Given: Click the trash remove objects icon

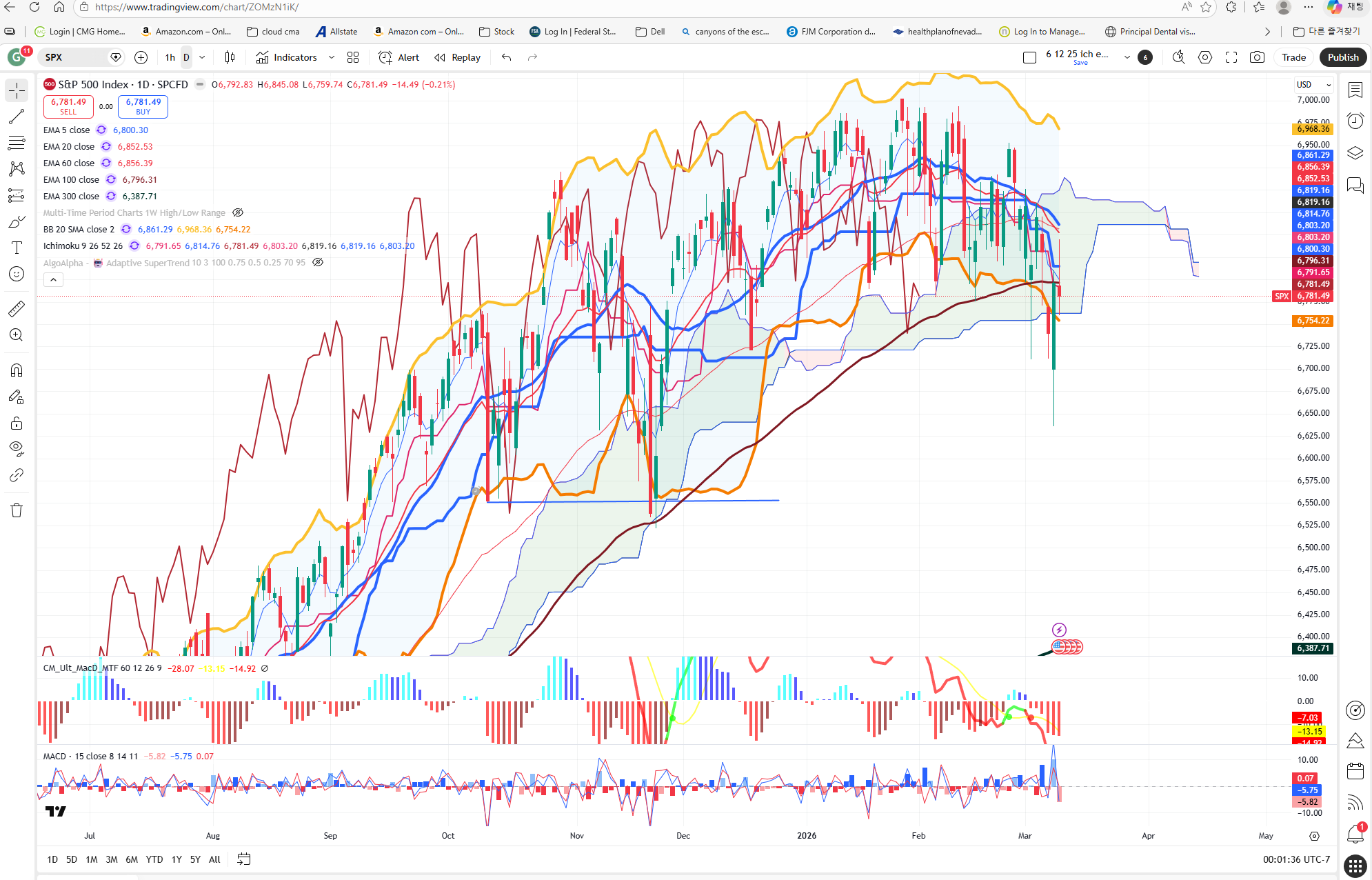Looking at the screenshot, I should 17,510.
